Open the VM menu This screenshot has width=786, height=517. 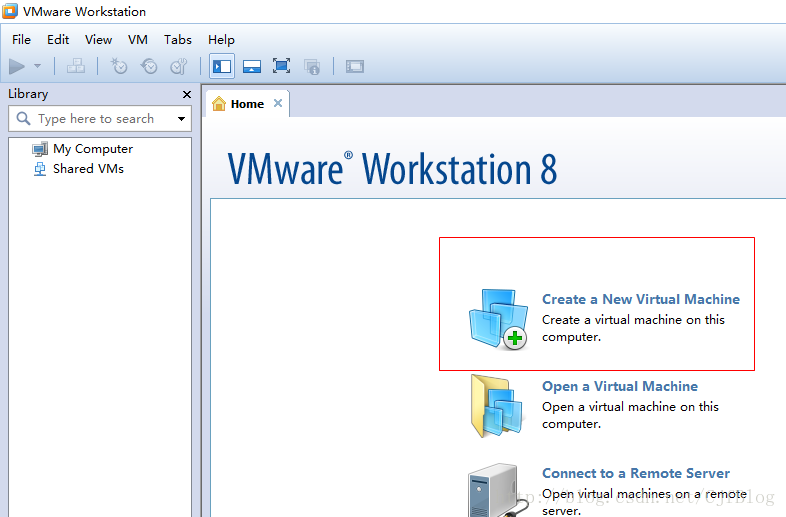tap(138, 40)
